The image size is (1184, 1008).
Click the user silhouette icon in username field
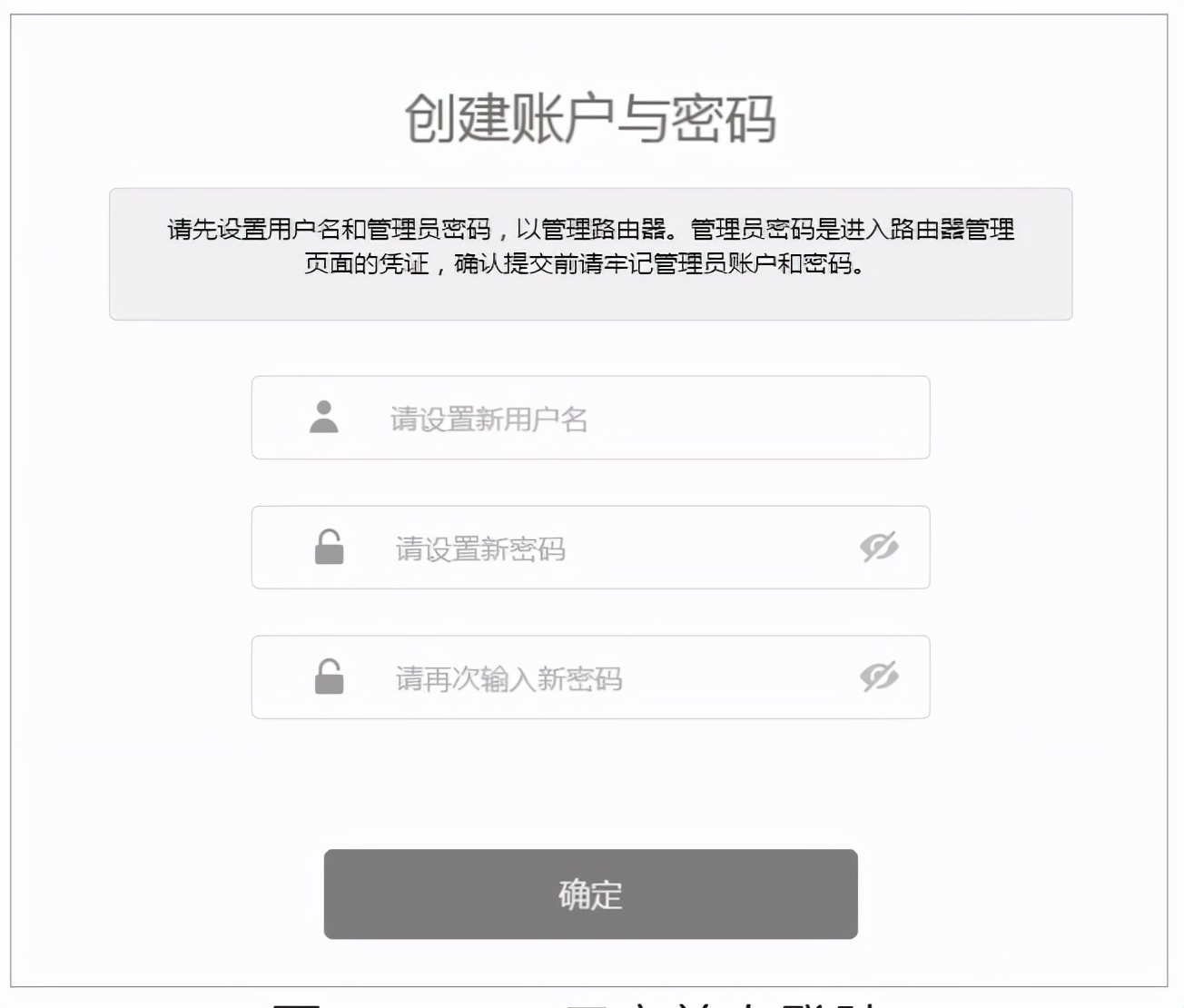323,418
